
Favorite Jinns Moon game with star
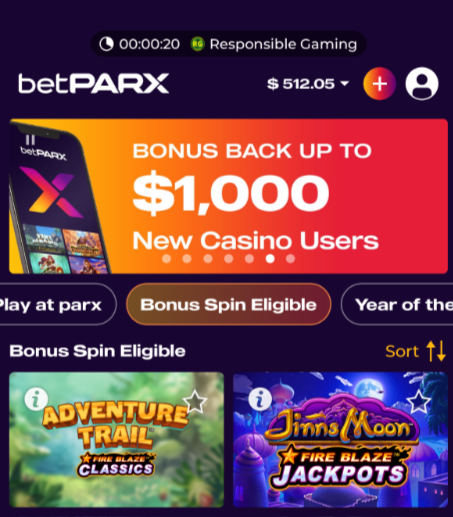419,402
